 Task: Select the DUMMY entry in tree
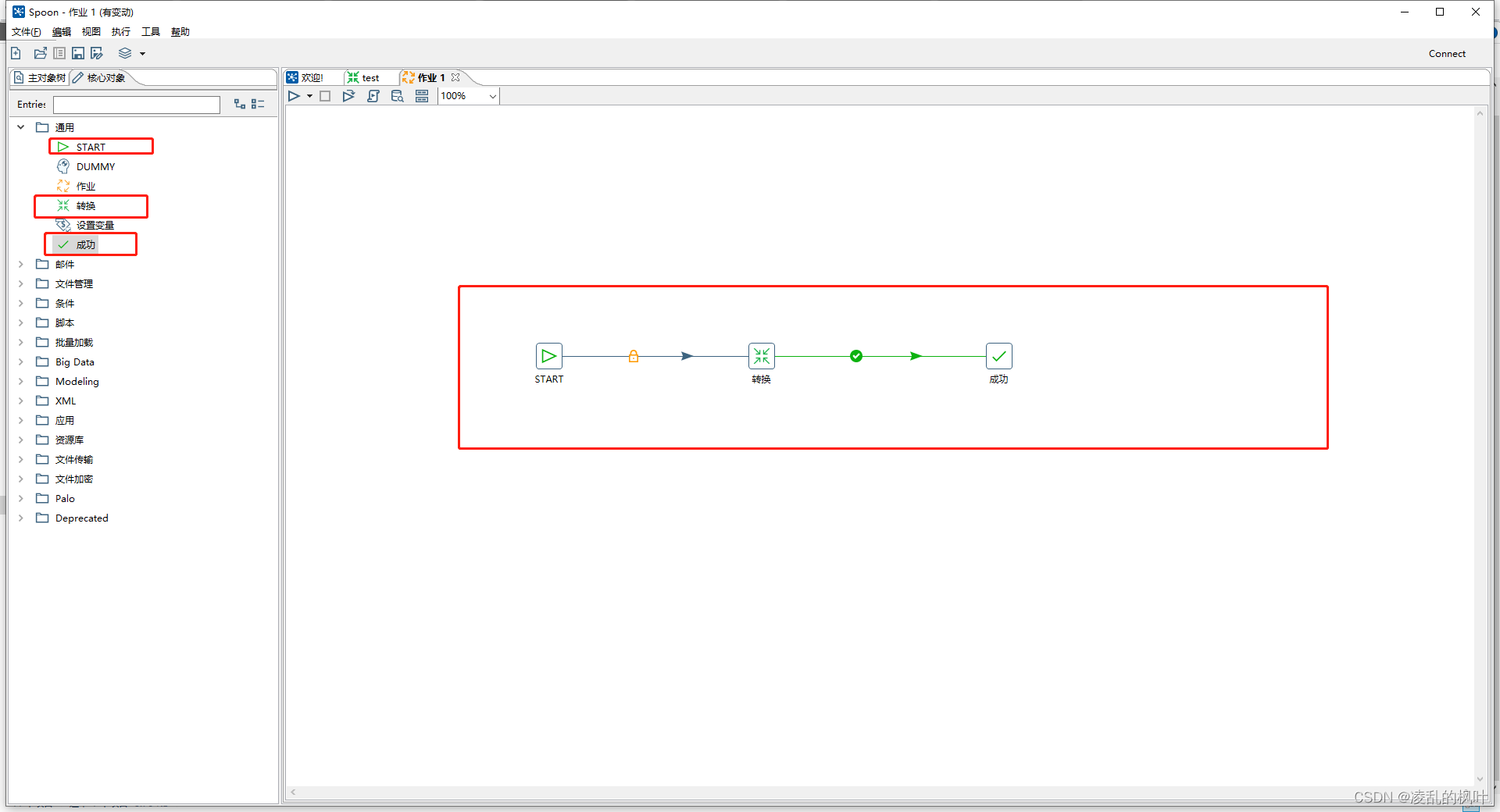(x=95, y=166)
